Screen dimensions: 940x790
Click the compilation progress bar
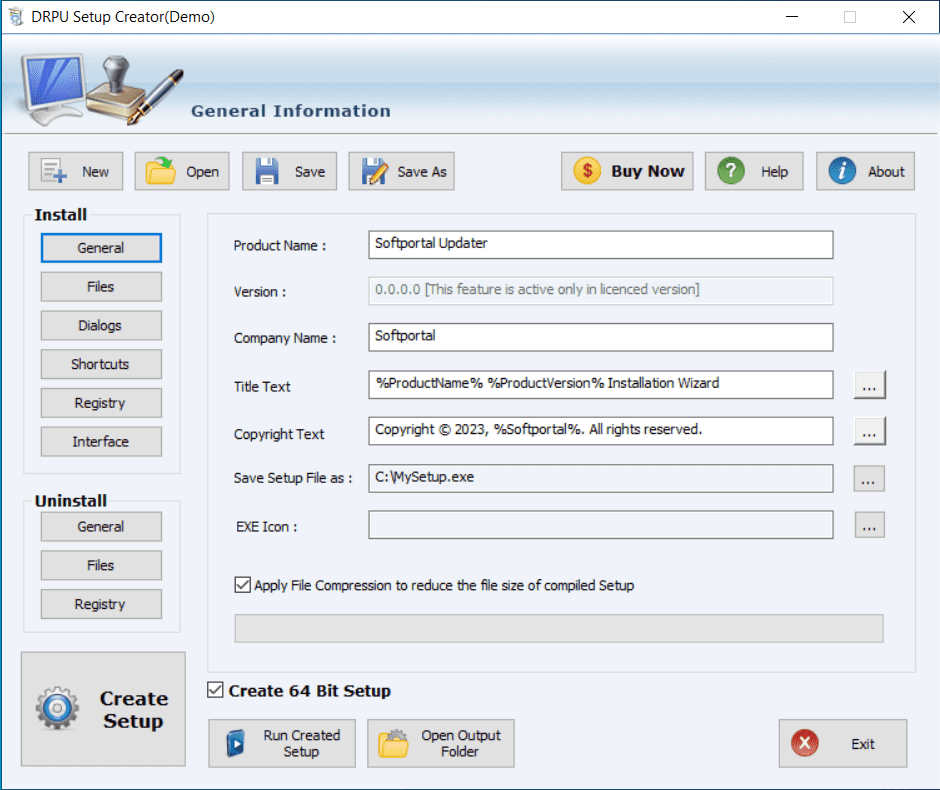tap(559, 628)
